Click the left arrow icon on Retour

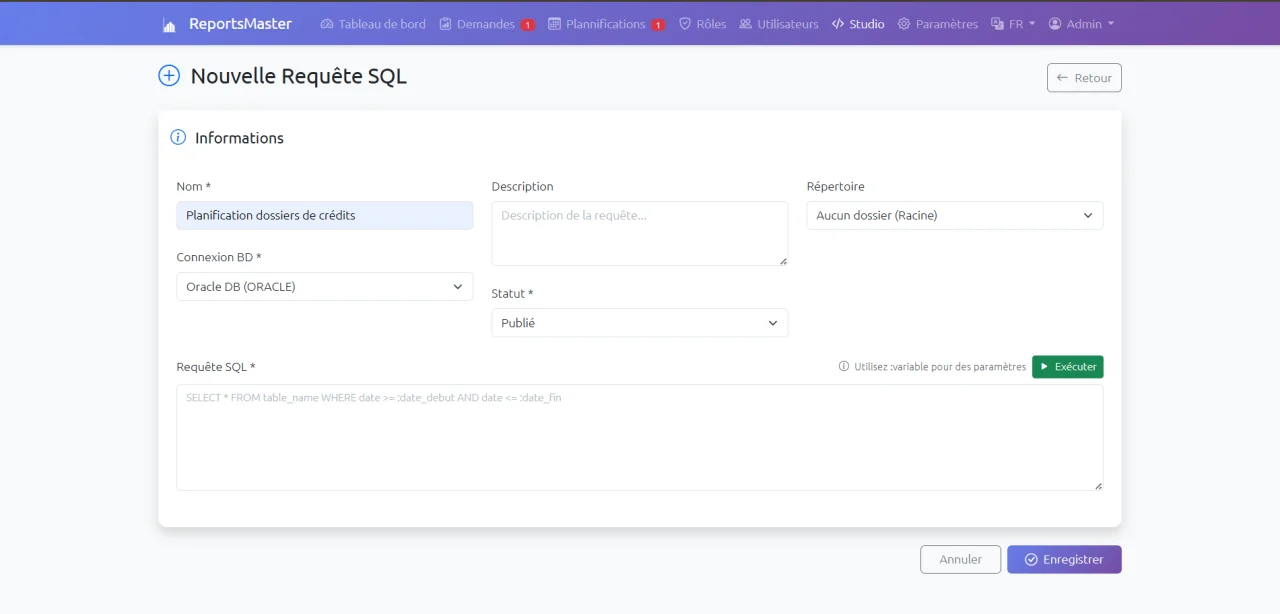click(x=1062, y=78)
